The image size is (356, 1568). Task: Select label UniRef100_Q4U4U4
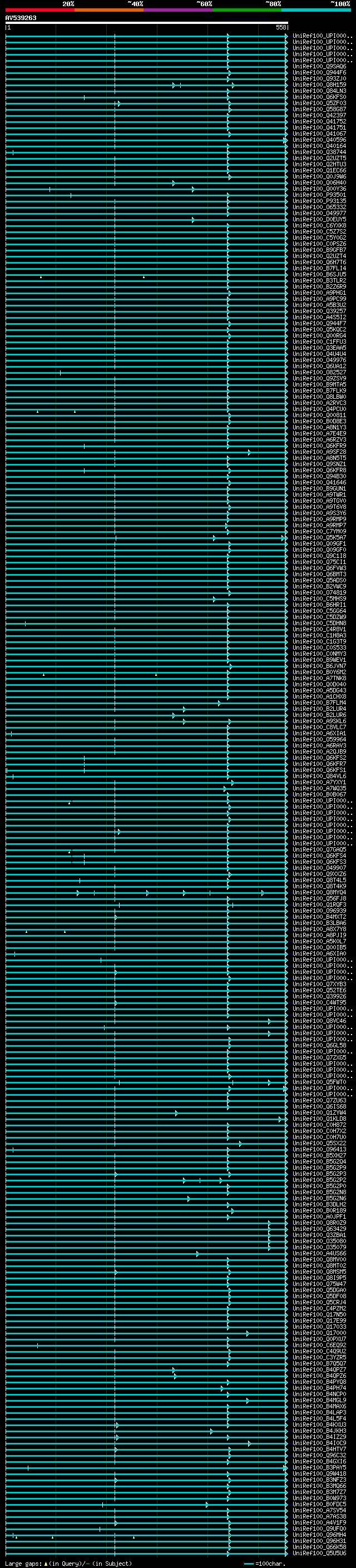[x=319, y=354]
